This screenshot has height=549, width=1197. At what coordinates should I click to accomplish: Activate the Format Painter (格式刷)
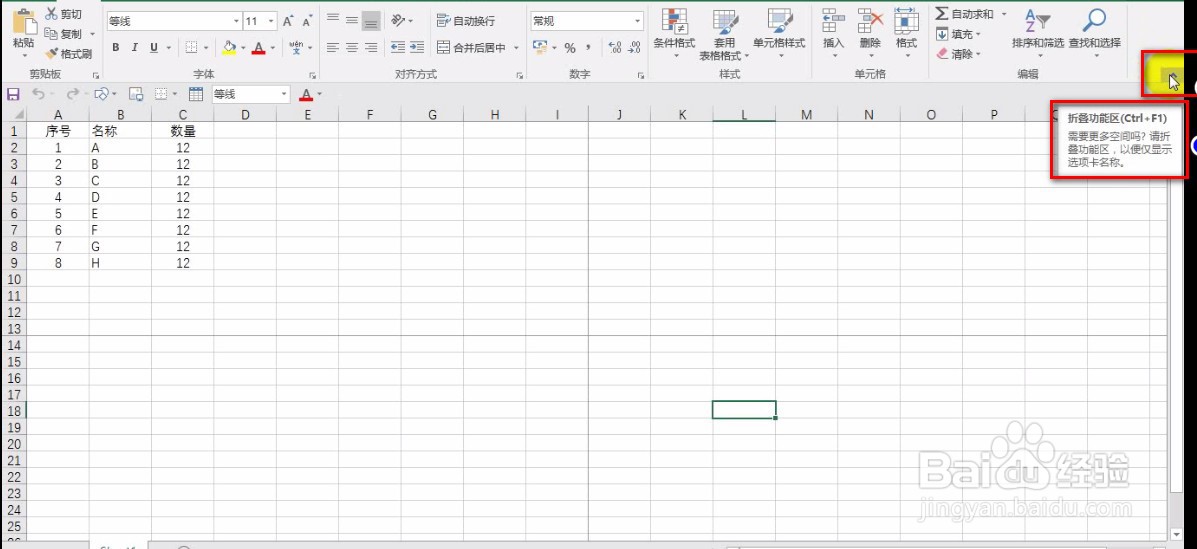pos(68,53)
